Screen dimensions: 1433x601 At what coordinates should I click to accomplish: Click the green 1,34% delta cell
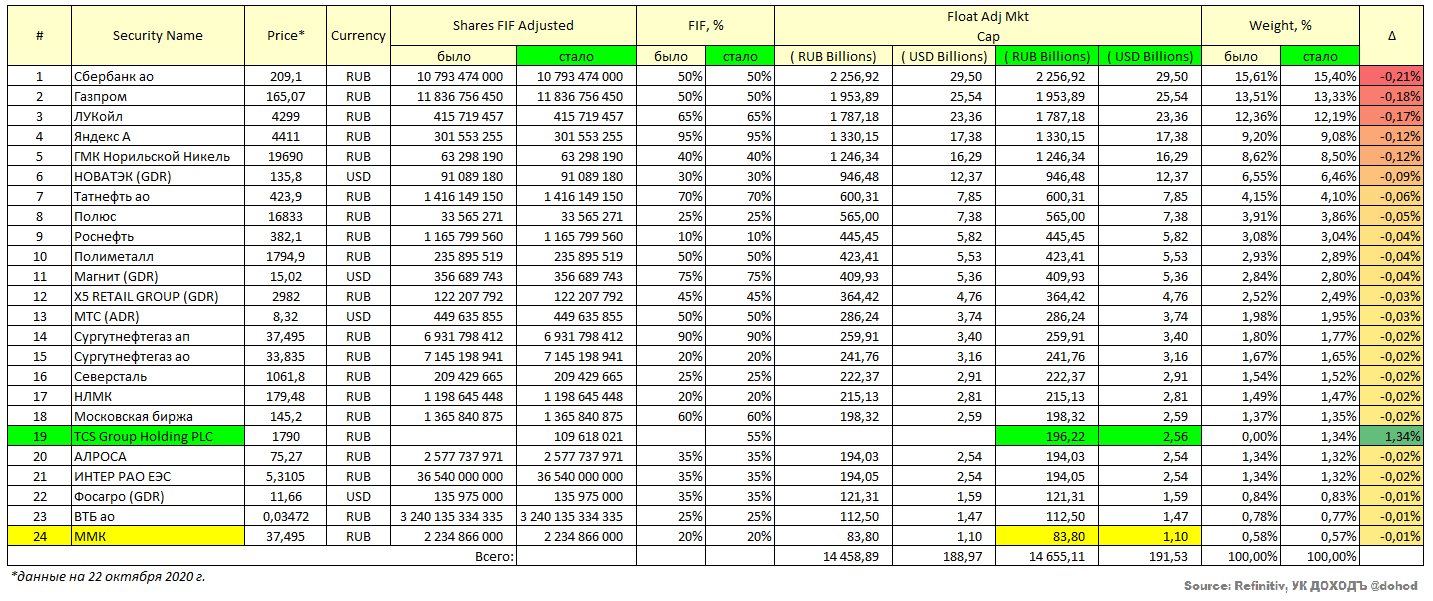[x=1392, y=436]
